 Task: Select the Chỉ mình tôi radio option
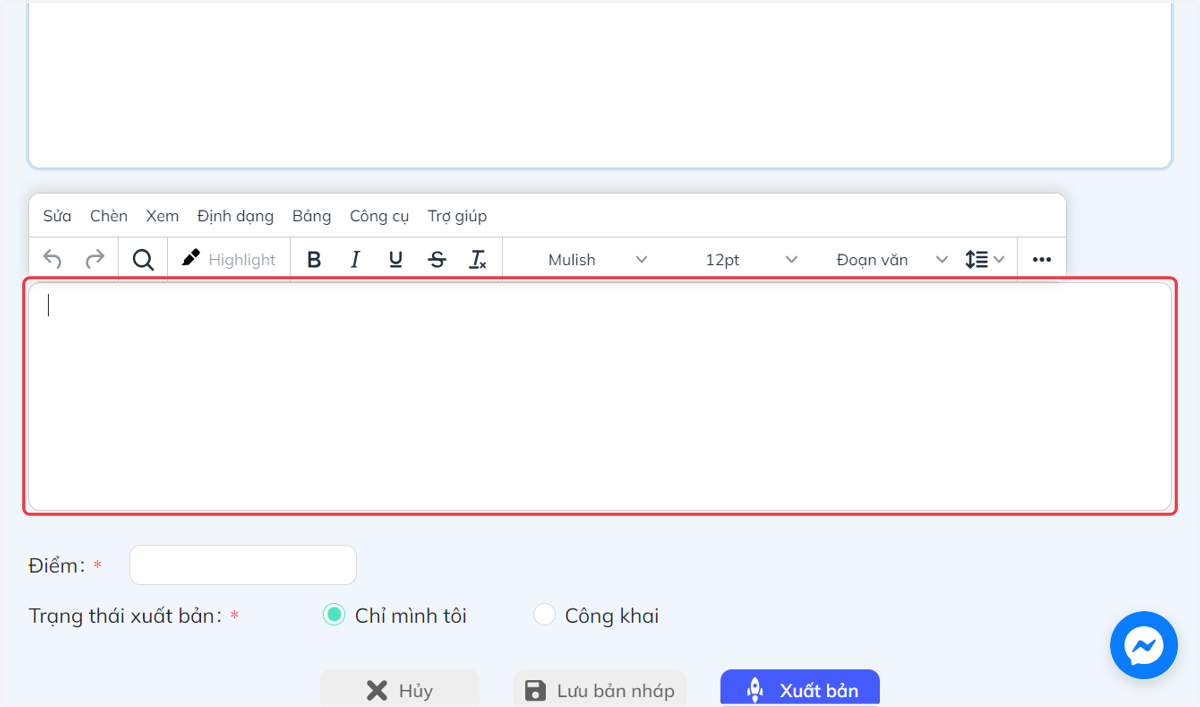(334, 615)
